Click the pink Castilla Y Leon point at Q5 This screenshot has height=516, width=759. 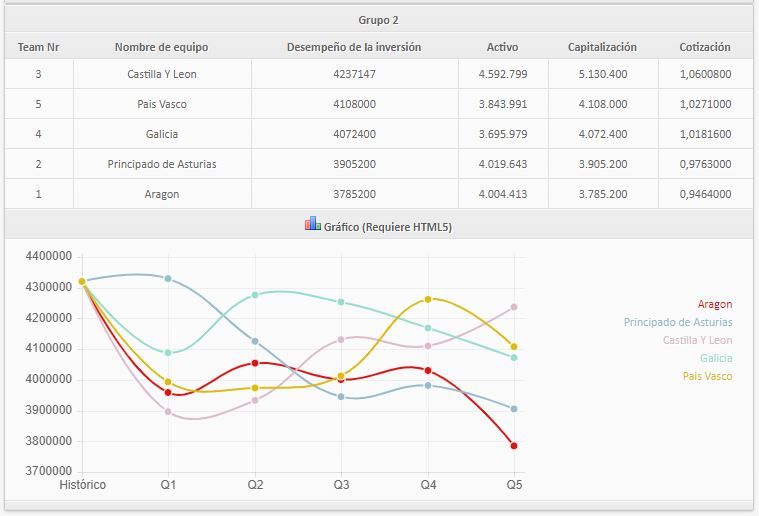(x=514, y=307)
